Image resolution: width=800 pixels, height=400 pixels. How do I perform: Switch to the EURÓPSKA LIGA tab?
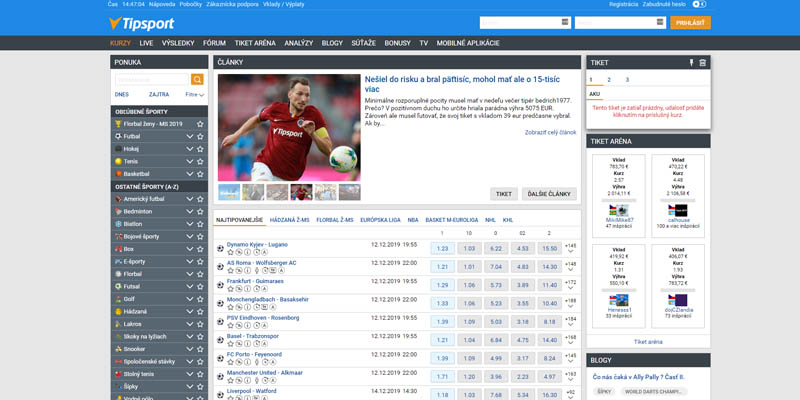click(381, 220)
